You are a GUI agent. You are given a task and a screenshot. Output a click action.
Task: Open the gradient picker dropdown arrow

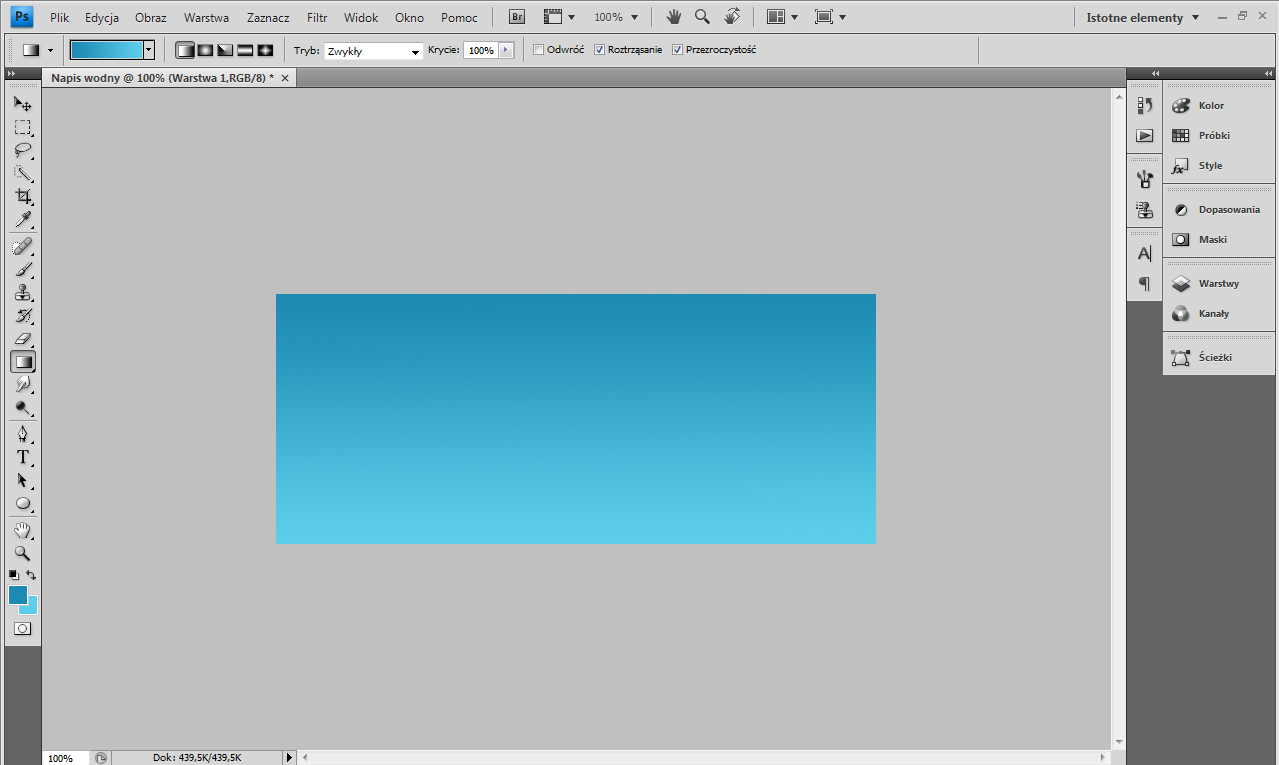149,49
